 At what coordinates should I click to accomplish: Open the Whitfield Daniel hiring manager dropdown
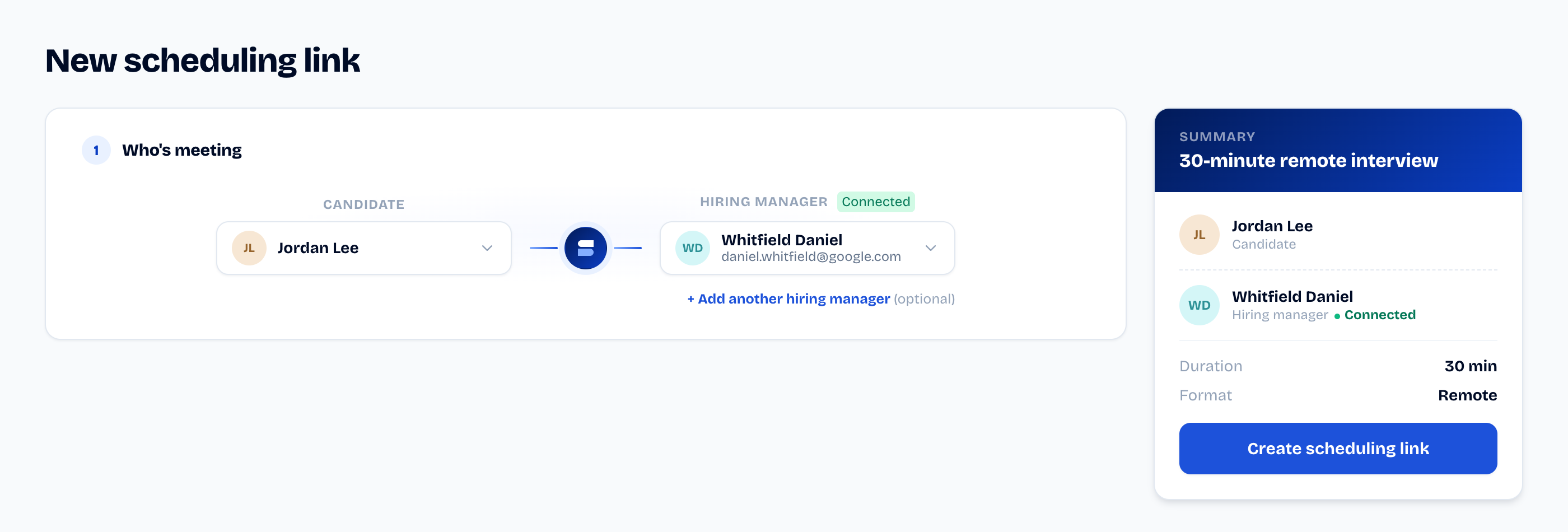pyautogui.click(x=807, y=248)
